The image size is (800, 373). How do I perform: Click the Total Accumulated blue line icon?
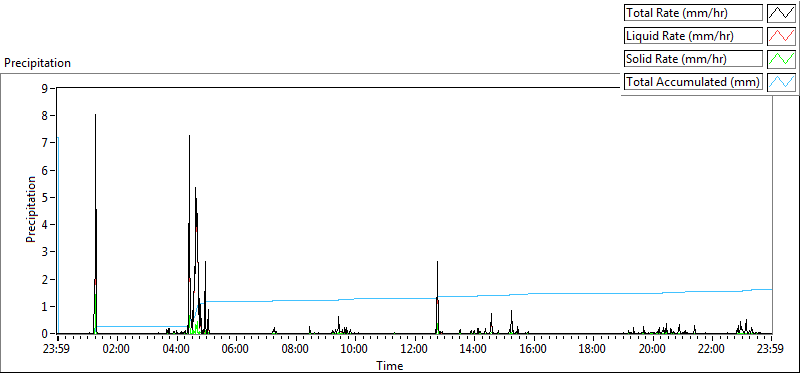click(x=782, y=82)
